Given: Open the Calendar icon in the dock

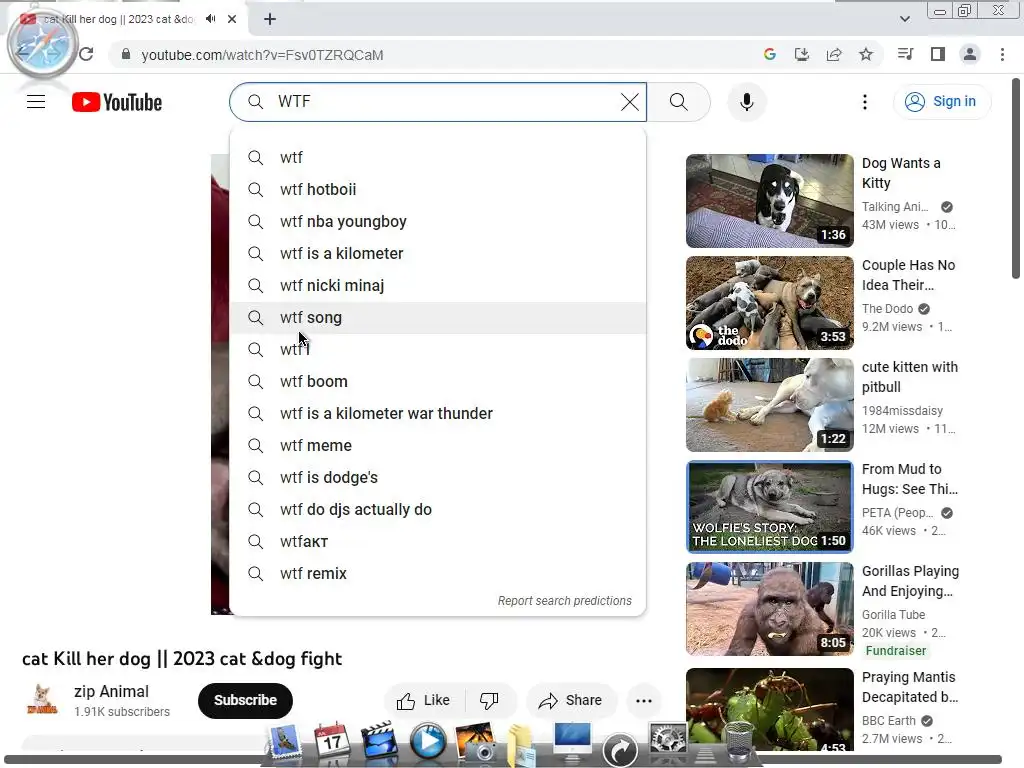Looking at the screenshot, I should point(332,742).
